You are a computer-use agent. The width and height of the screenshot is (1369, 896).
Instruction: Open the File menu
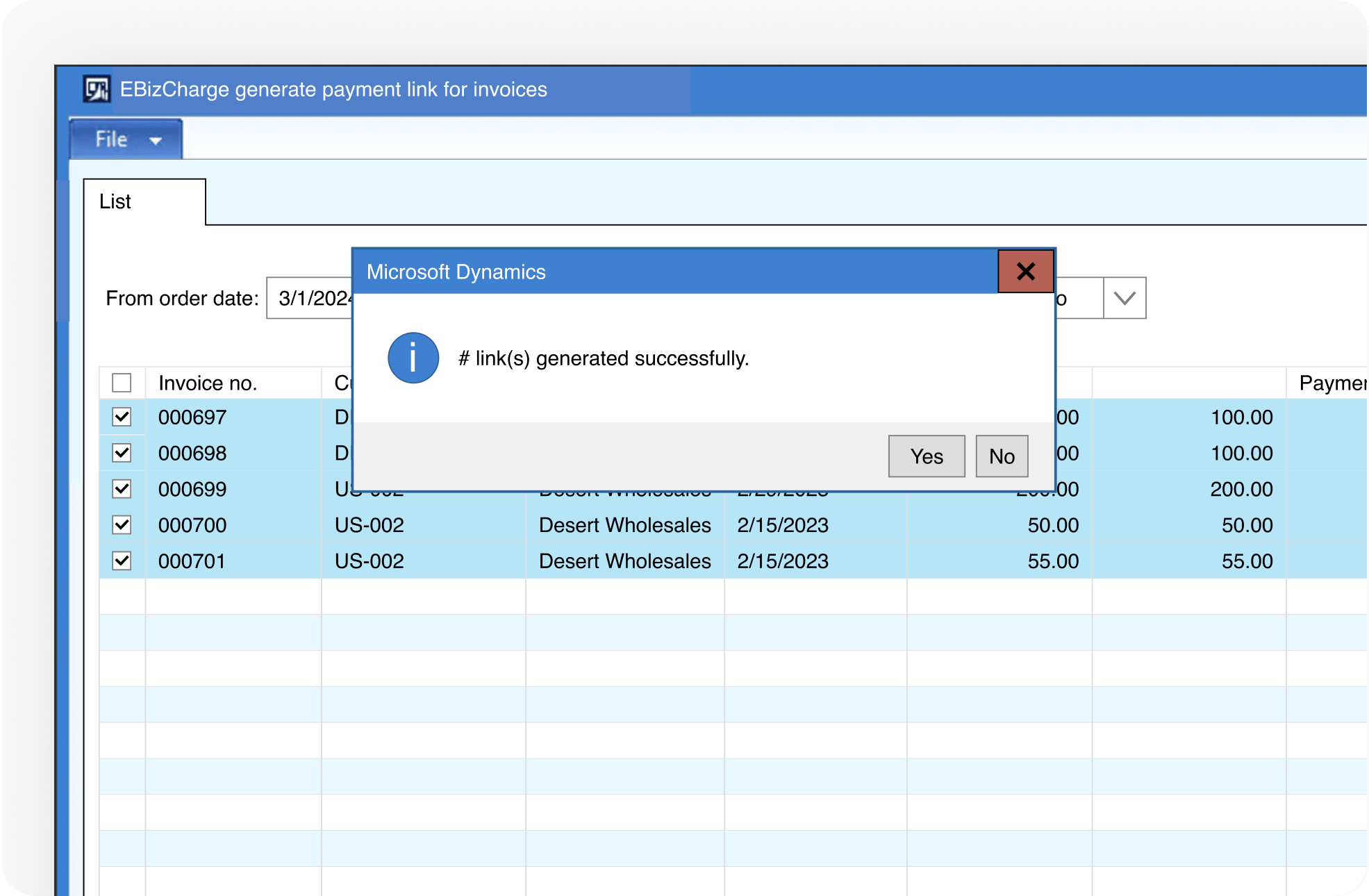coord(126,139)
